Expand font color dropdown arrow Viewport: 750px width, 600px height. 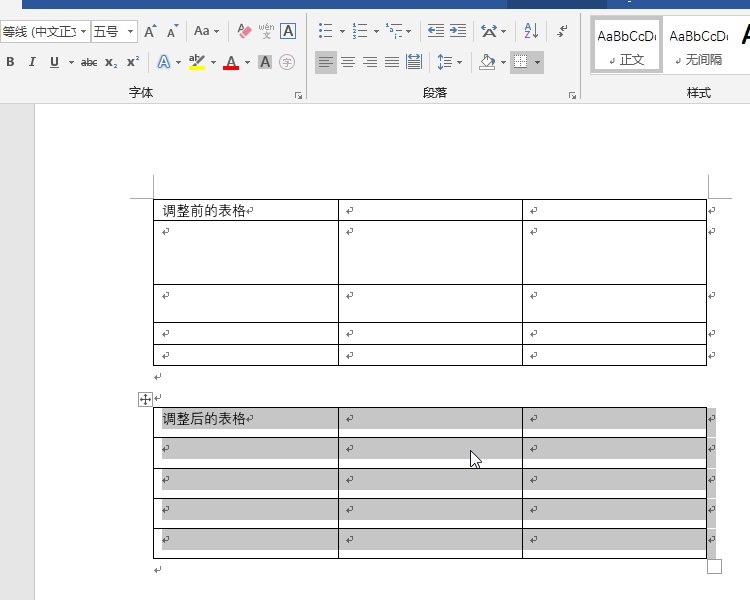click(x=247, y=62)
